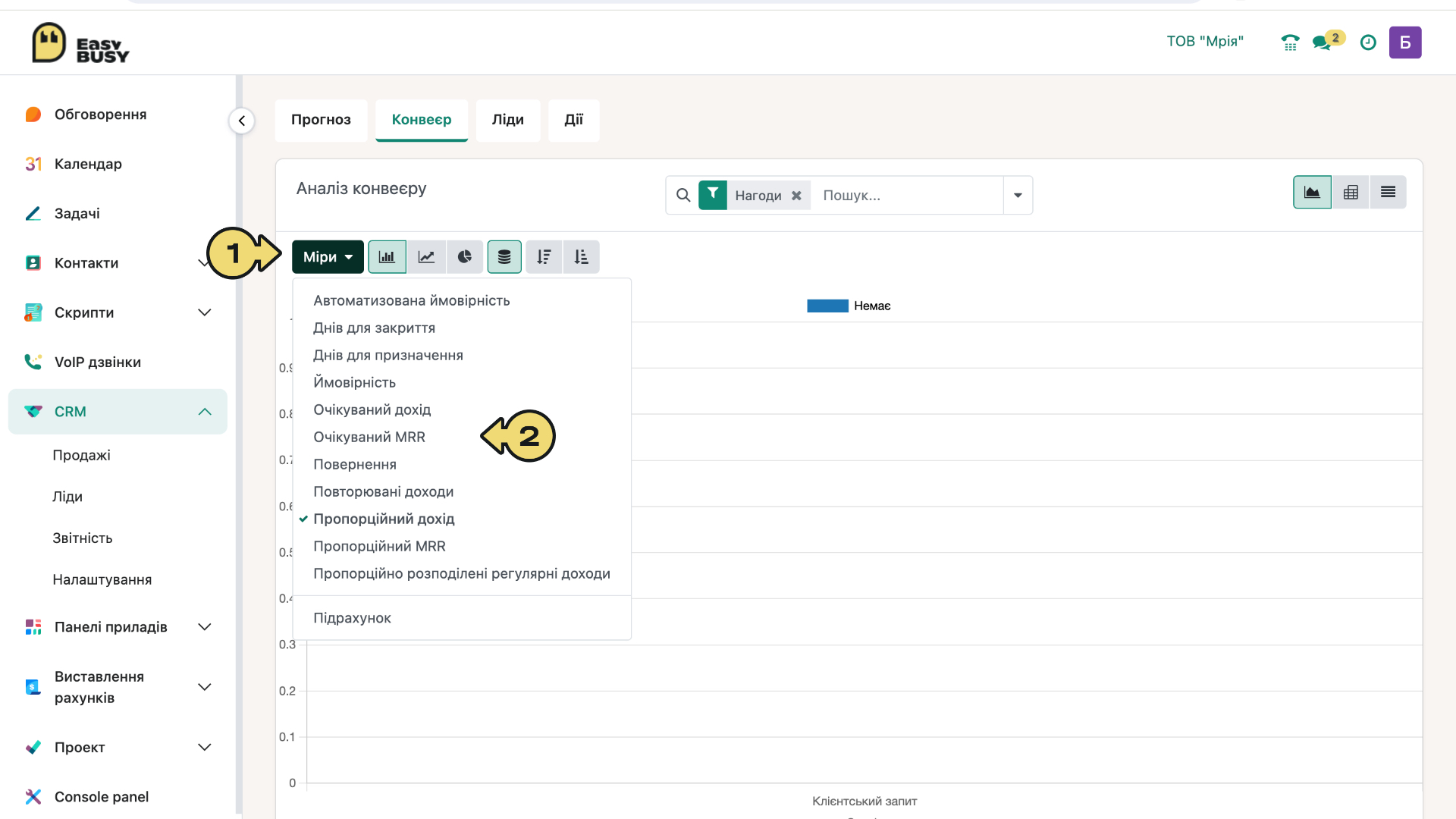The width and height of the screenshot is (1456, 819).
Task: Select the Підрахунок measure
Action: point(462,618)
